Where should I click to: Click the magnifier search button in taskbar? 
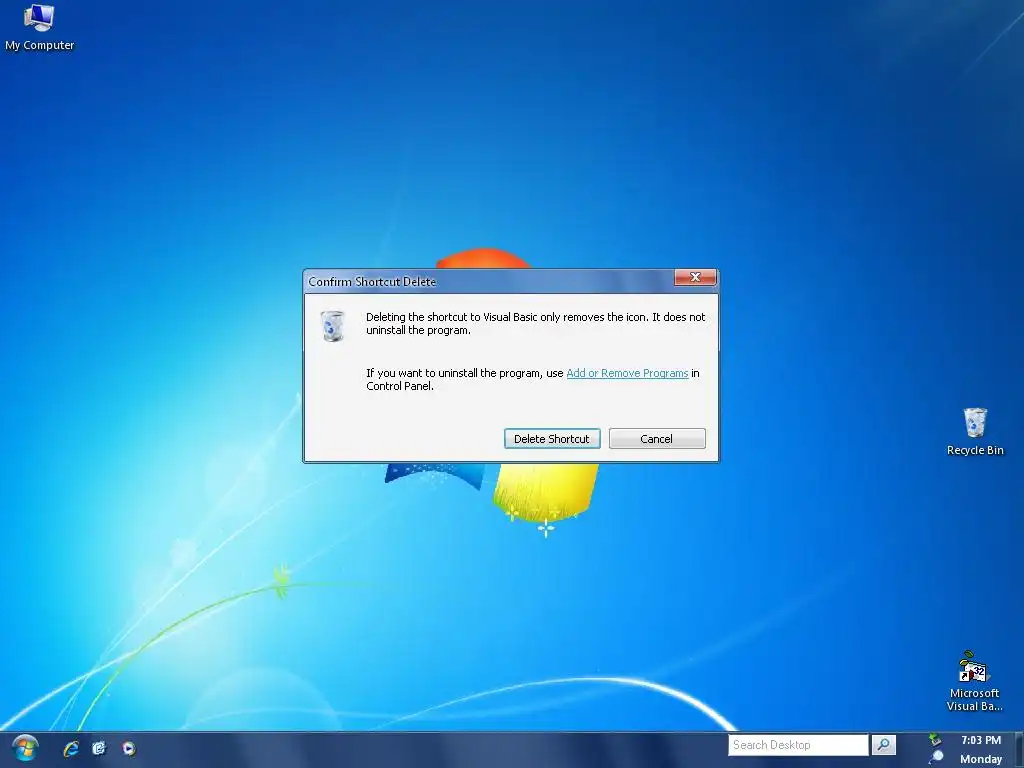click(x=884, y=745)
